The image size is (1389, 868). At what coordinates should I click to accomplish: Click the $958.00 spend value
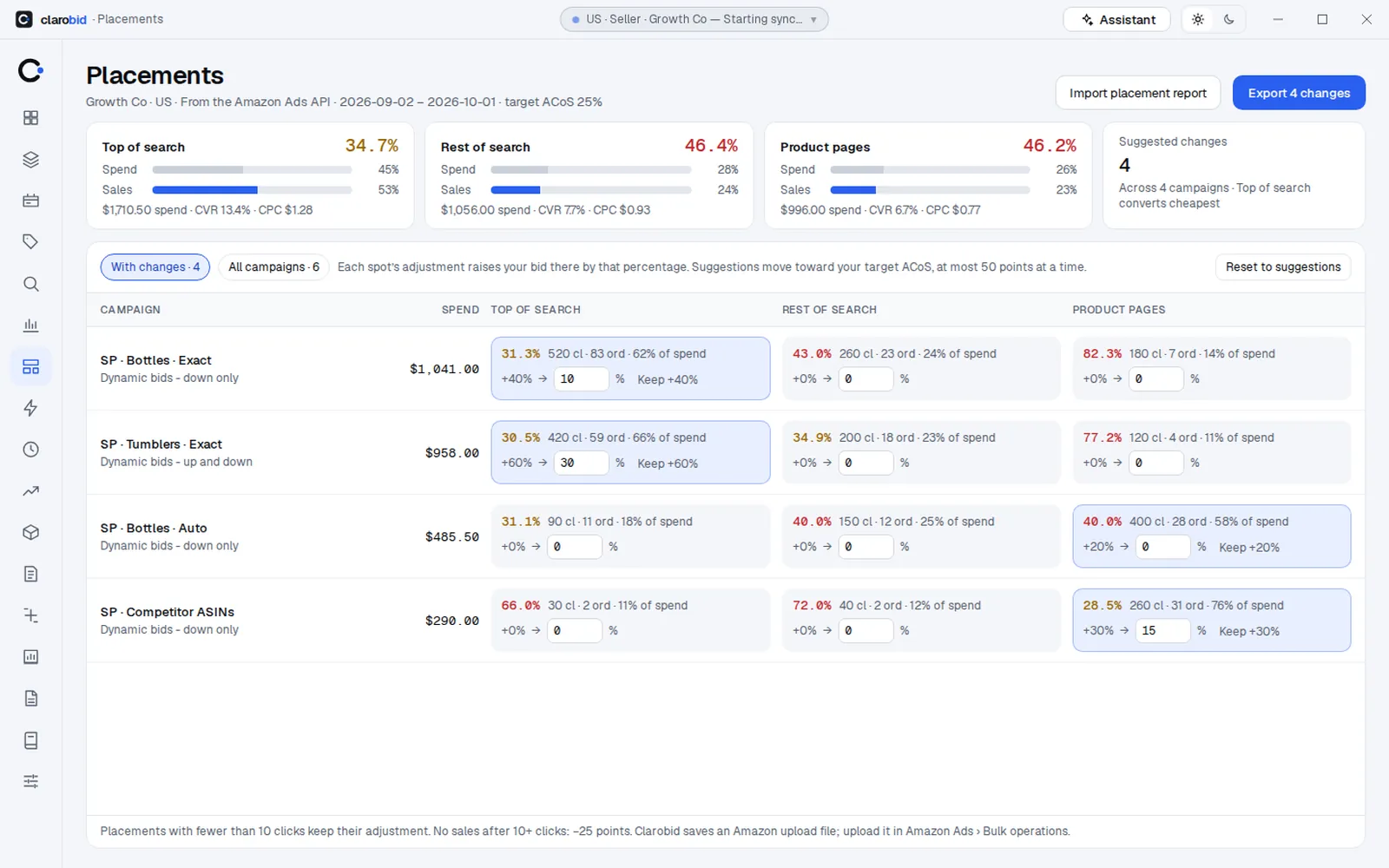click(451, 453)
